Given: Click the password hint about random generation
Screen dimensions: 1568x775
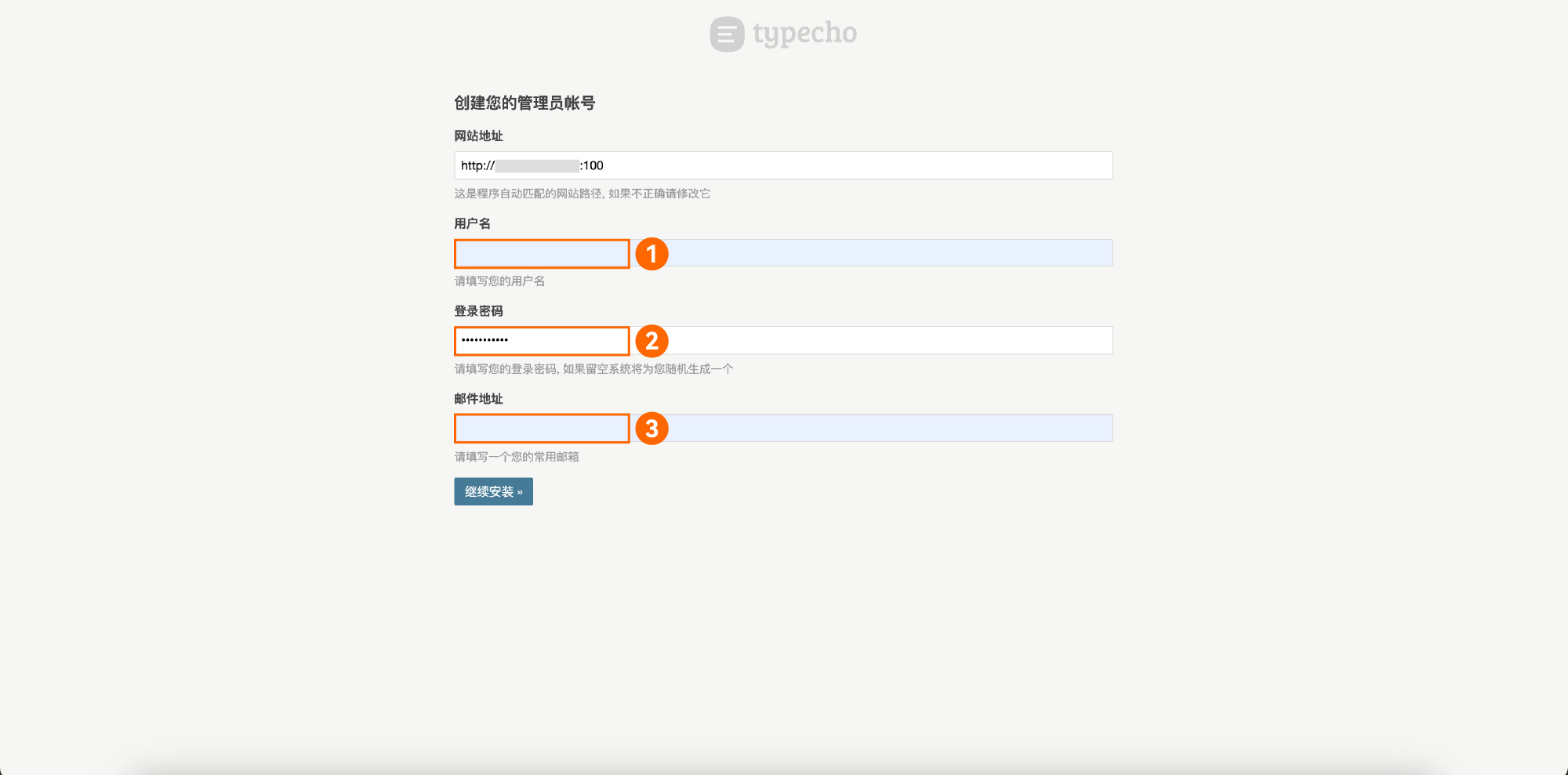Looking at the screenshot, I should click(593, 369).
